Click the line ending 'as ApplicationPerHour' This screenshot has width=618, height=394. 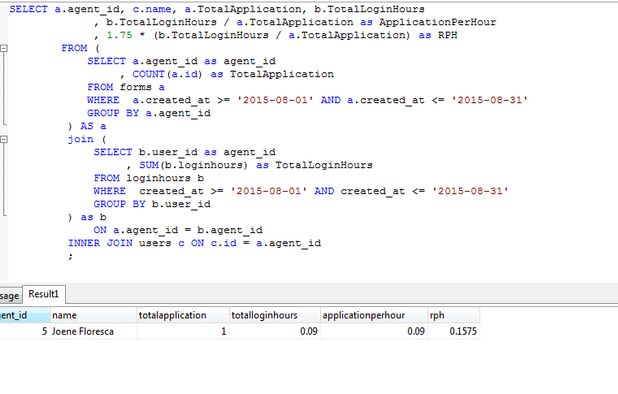click(x=295, y=22)
